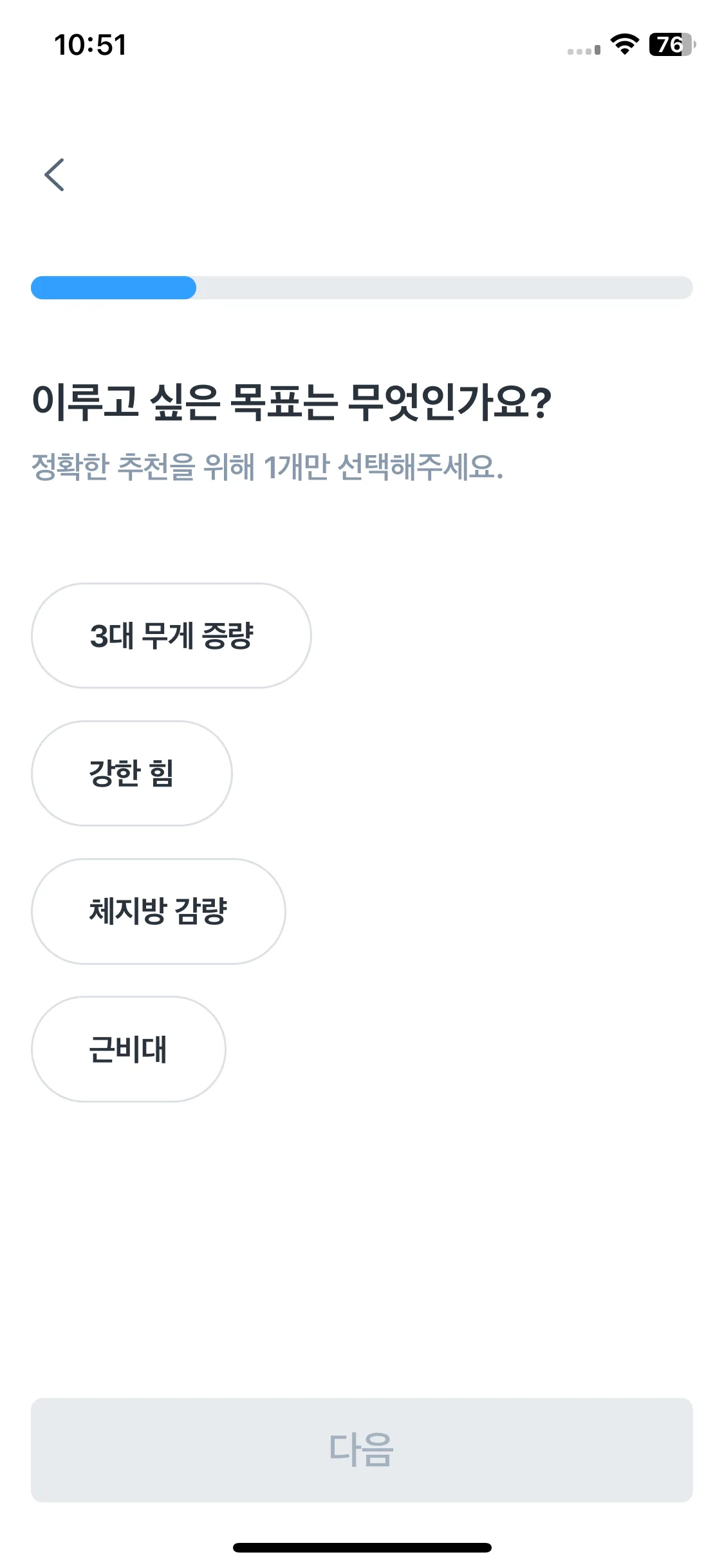Choose the 강한 힘 goal option

click(132, 773)
